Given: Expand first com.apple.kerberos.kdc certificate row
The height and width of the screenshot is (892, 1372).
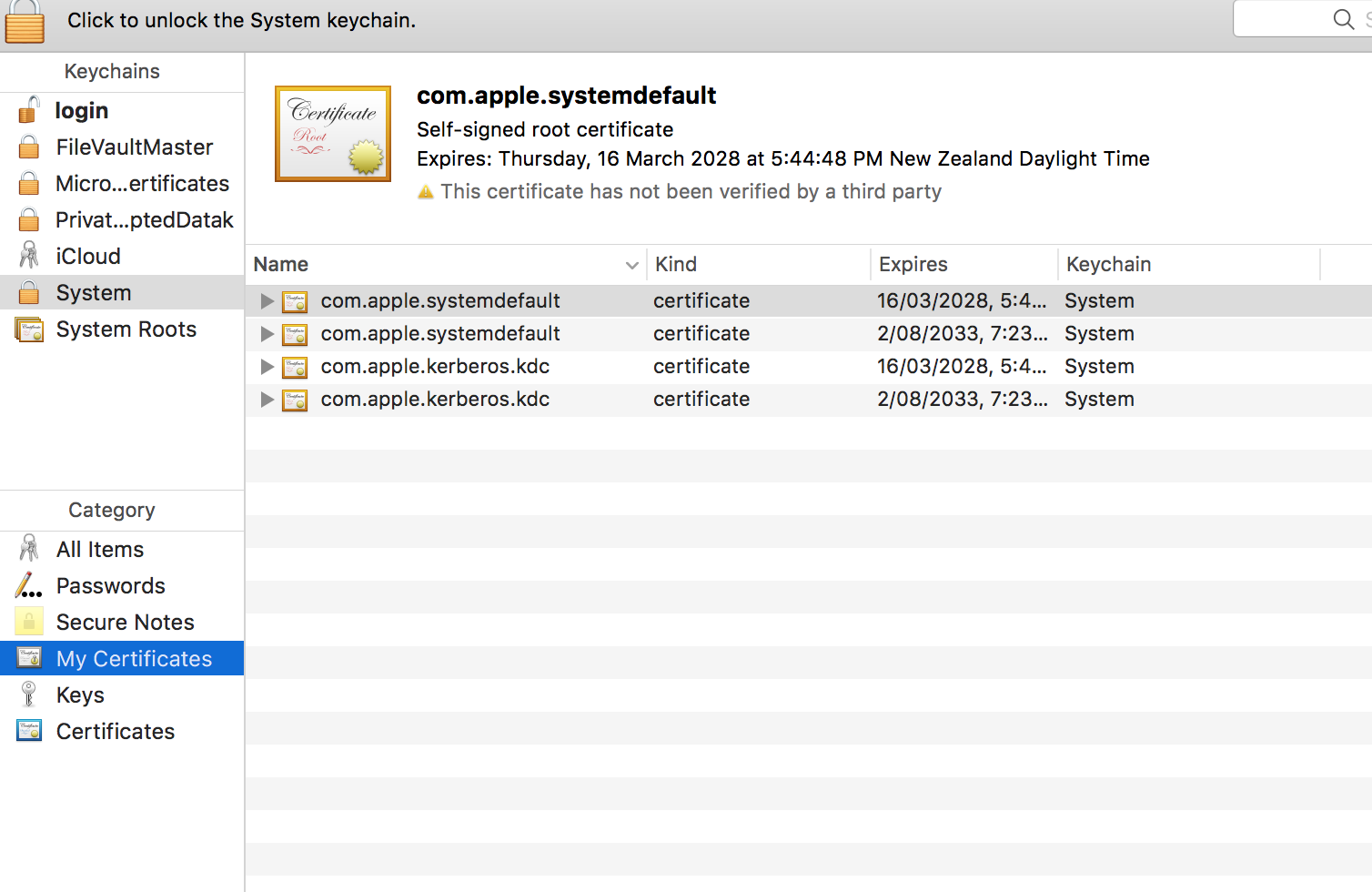Looking at the screenshot, I should (x=267, y=367).
